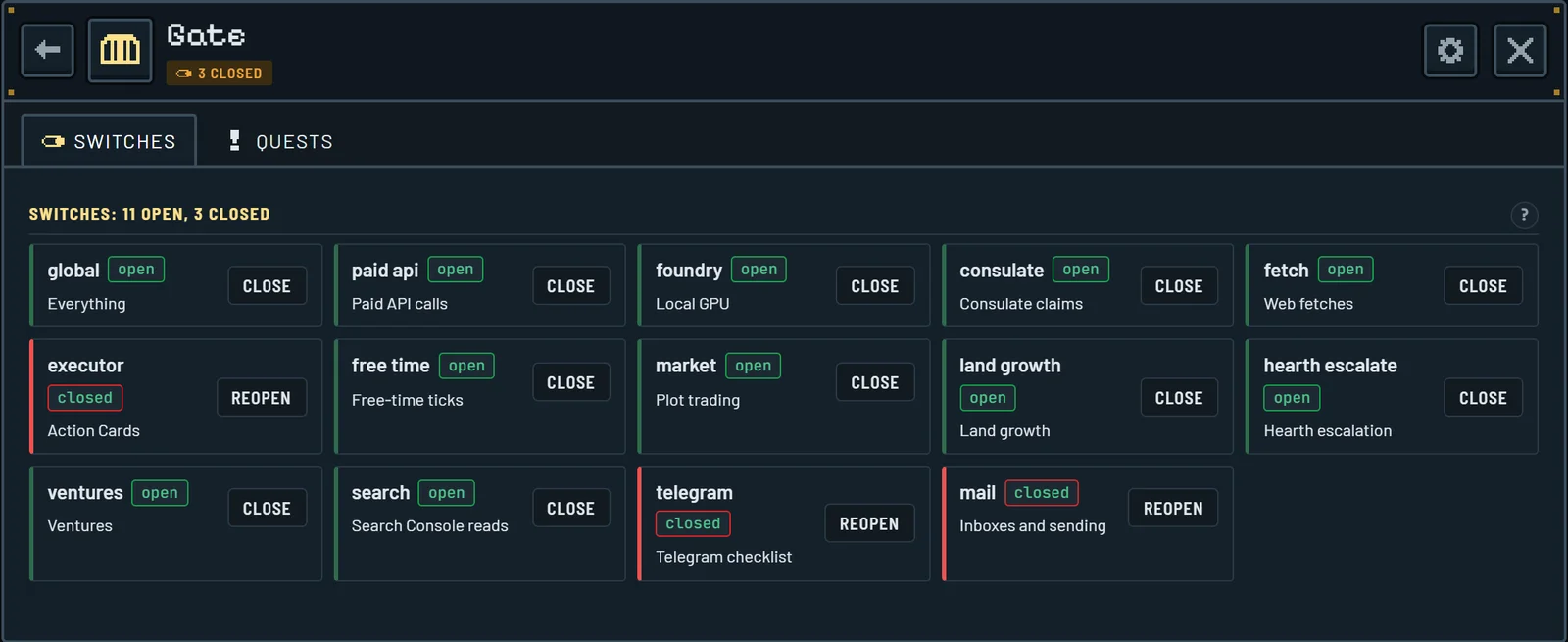1568x642 pixels.
Task: Close the global switch
Action: pos(267,286)
